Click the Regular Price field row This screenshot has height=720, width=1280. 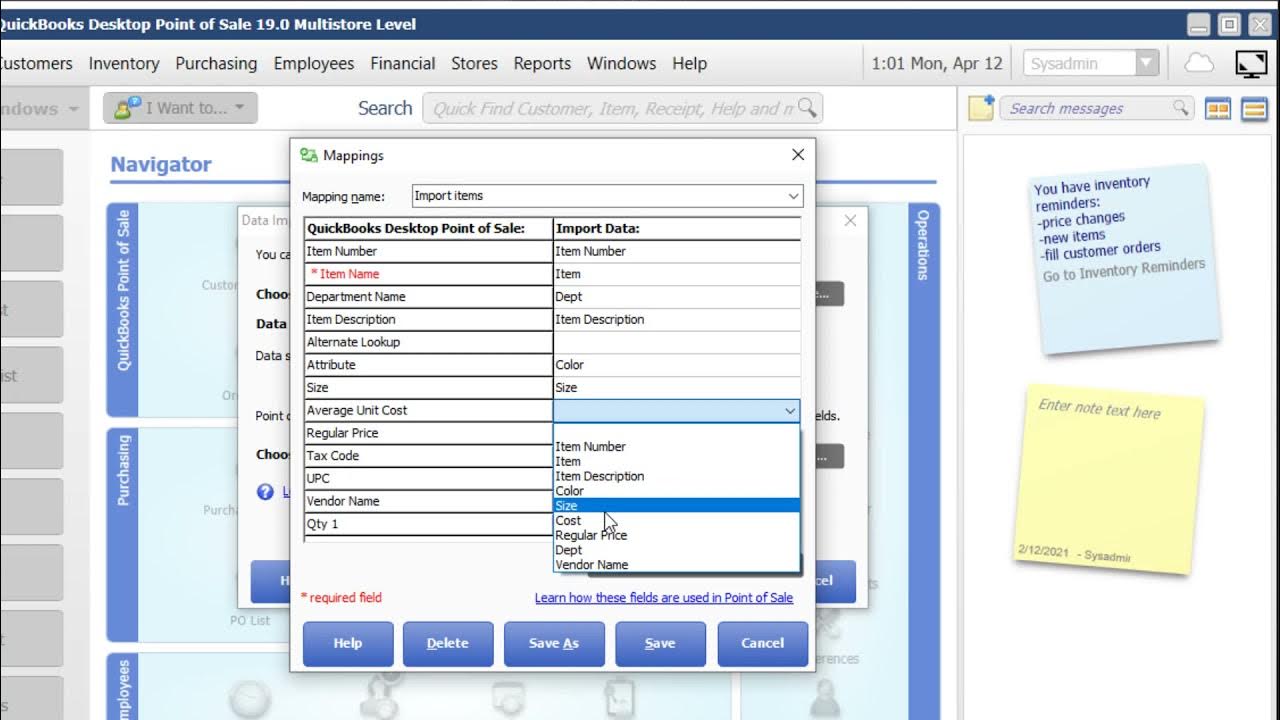click(x=428, y=433)
